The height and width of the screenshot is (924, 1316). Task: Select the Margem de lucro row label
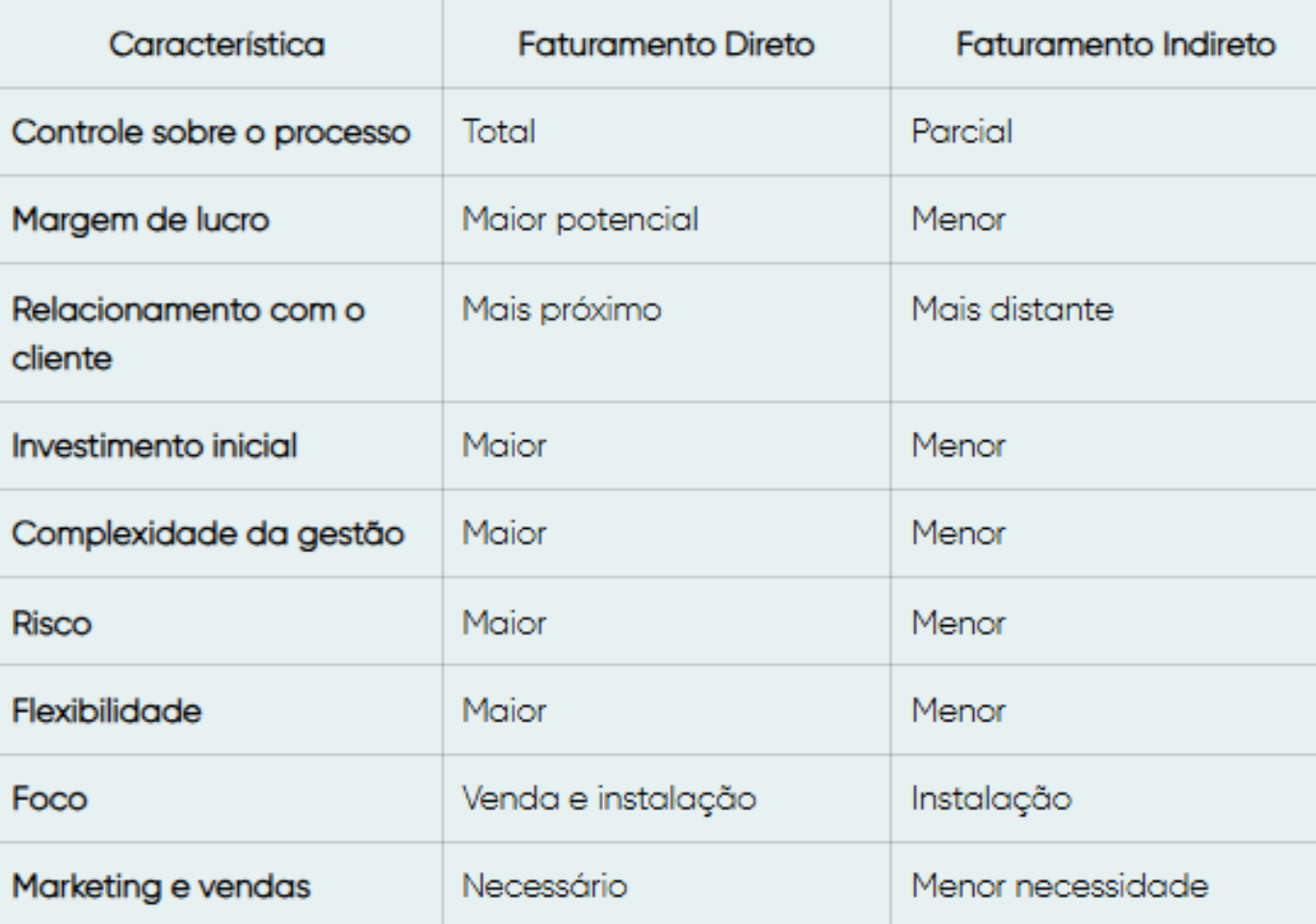pos(141,220)
